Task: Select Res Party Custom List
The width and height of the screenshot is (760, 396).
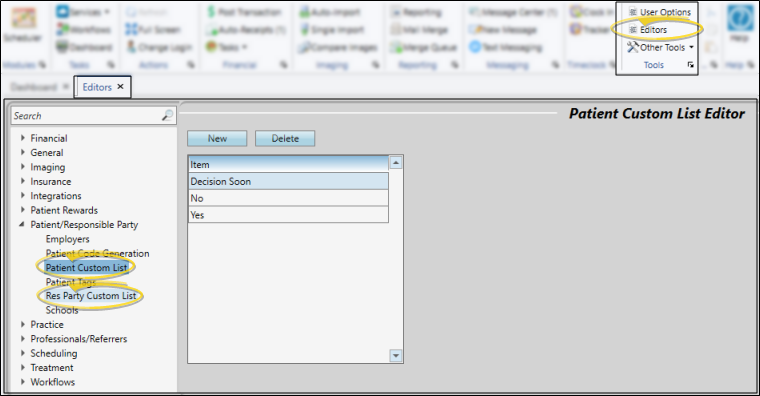Action: (x=91, y=296)
